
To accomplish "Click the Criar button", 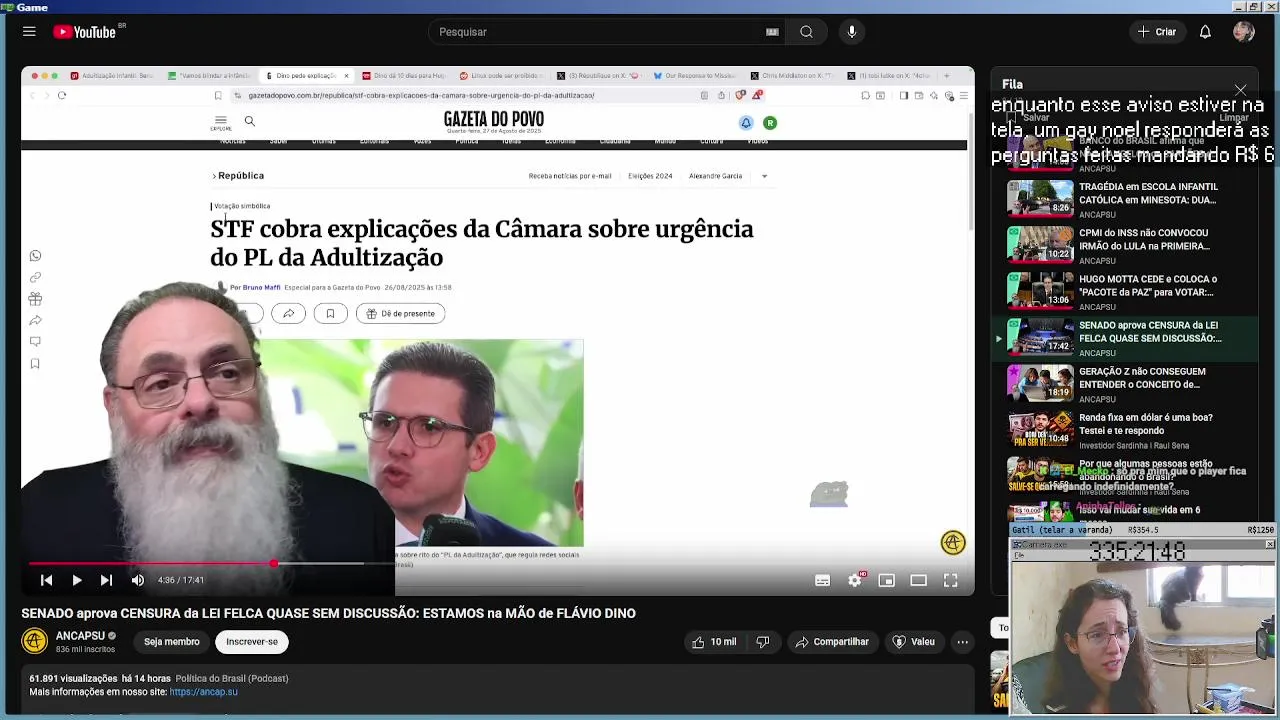I will [1157, 32].
